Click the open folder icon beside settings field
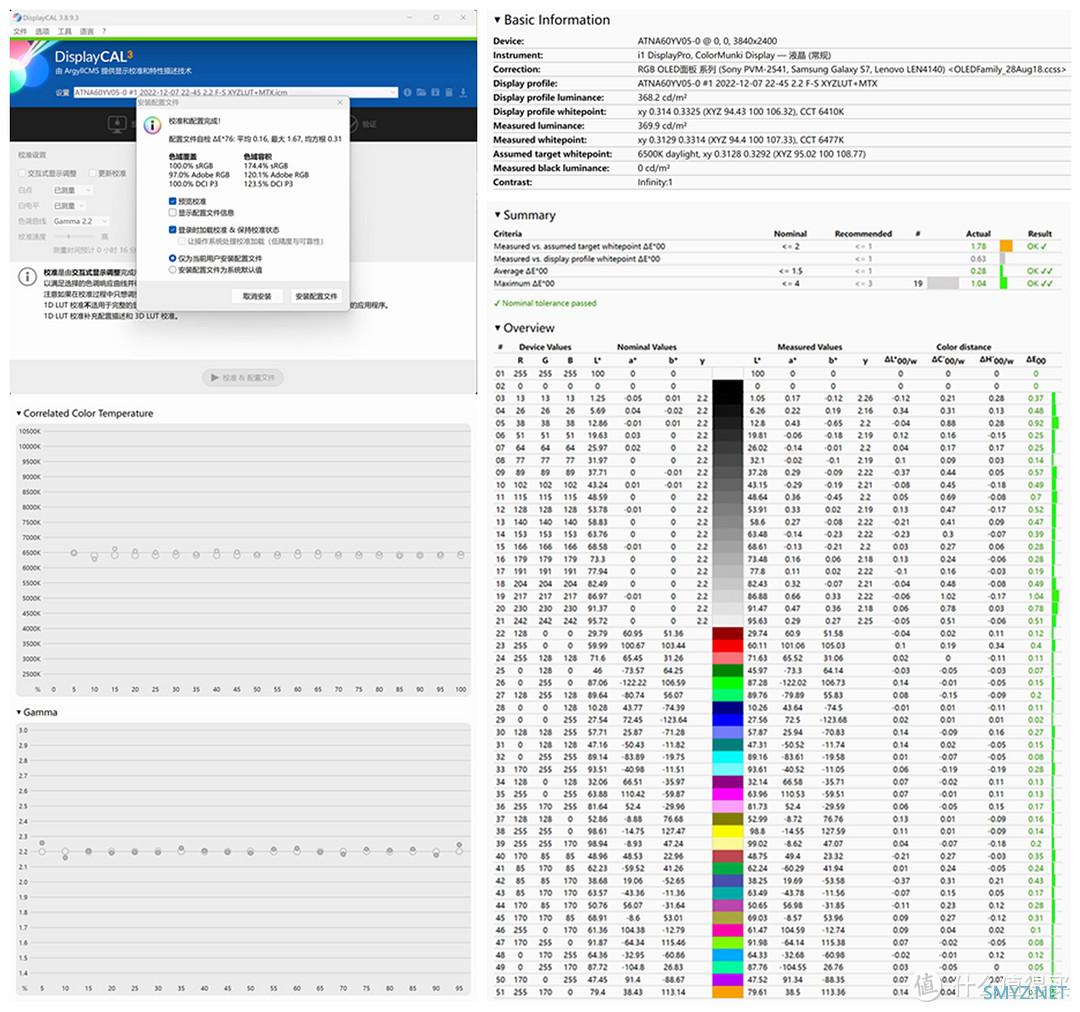The width and height of the screenshot is (1080, 1012). click(421, 92)
